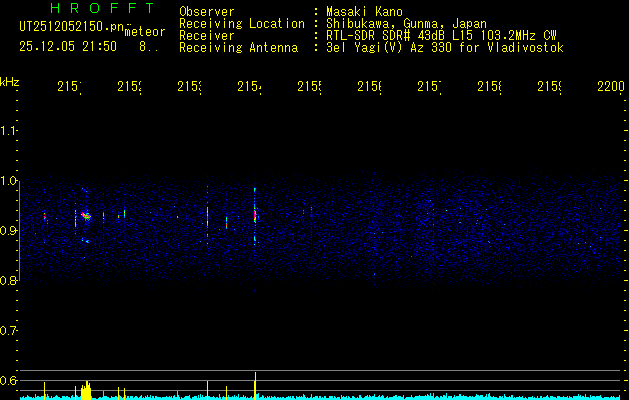Click the tall vertical meteor echo after 2153
629x400 pixels.
[x=207, y=215]
